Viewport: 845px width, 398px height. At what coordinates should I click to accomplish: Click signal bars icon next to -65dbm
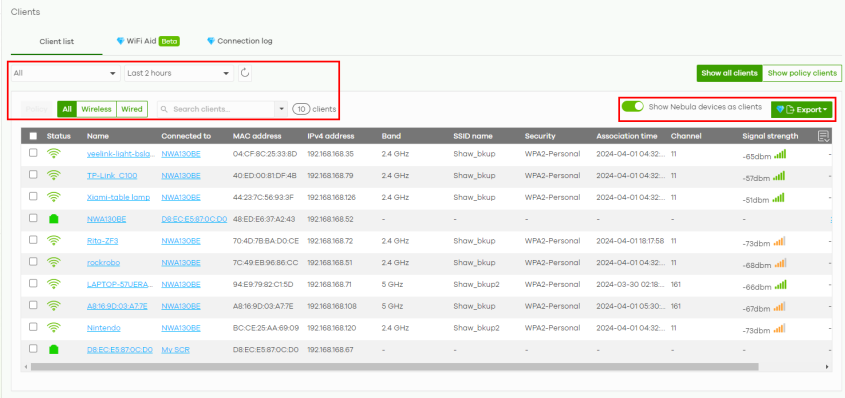point(779,154)
